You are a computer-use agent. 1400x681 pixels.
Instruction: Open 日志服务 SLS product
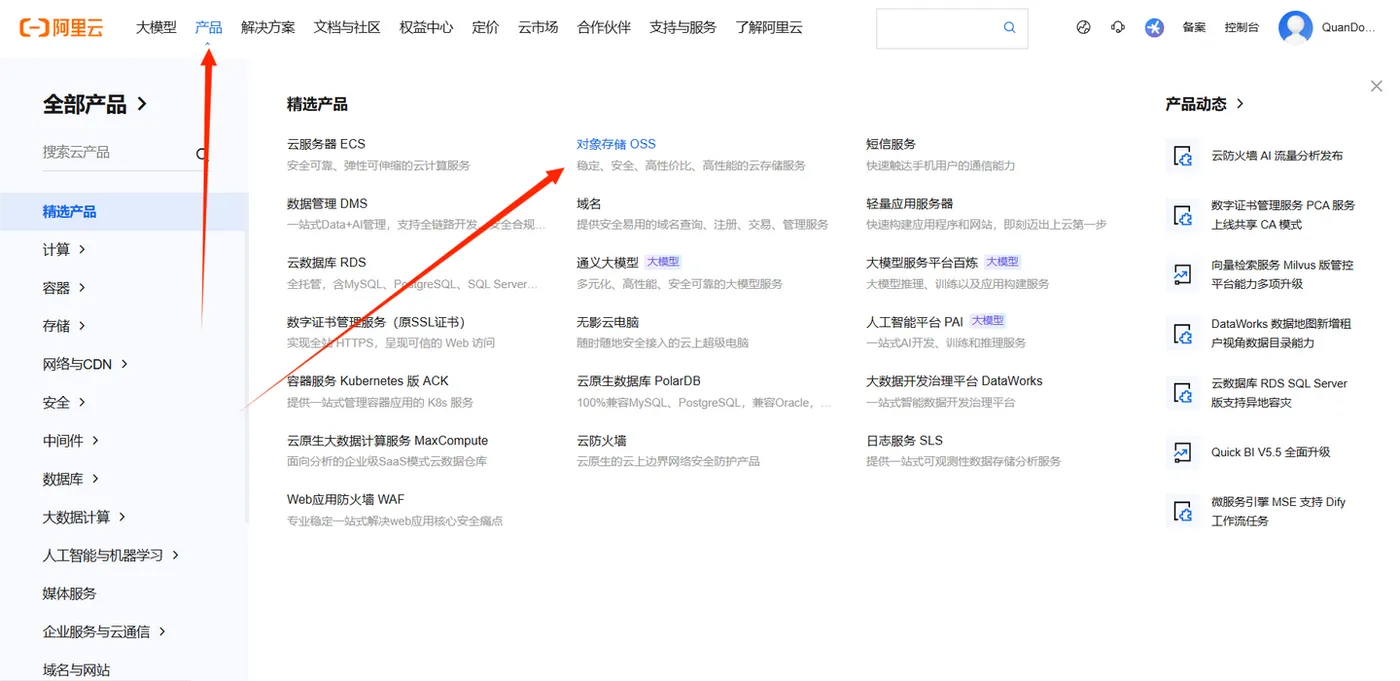coord(904,440)
